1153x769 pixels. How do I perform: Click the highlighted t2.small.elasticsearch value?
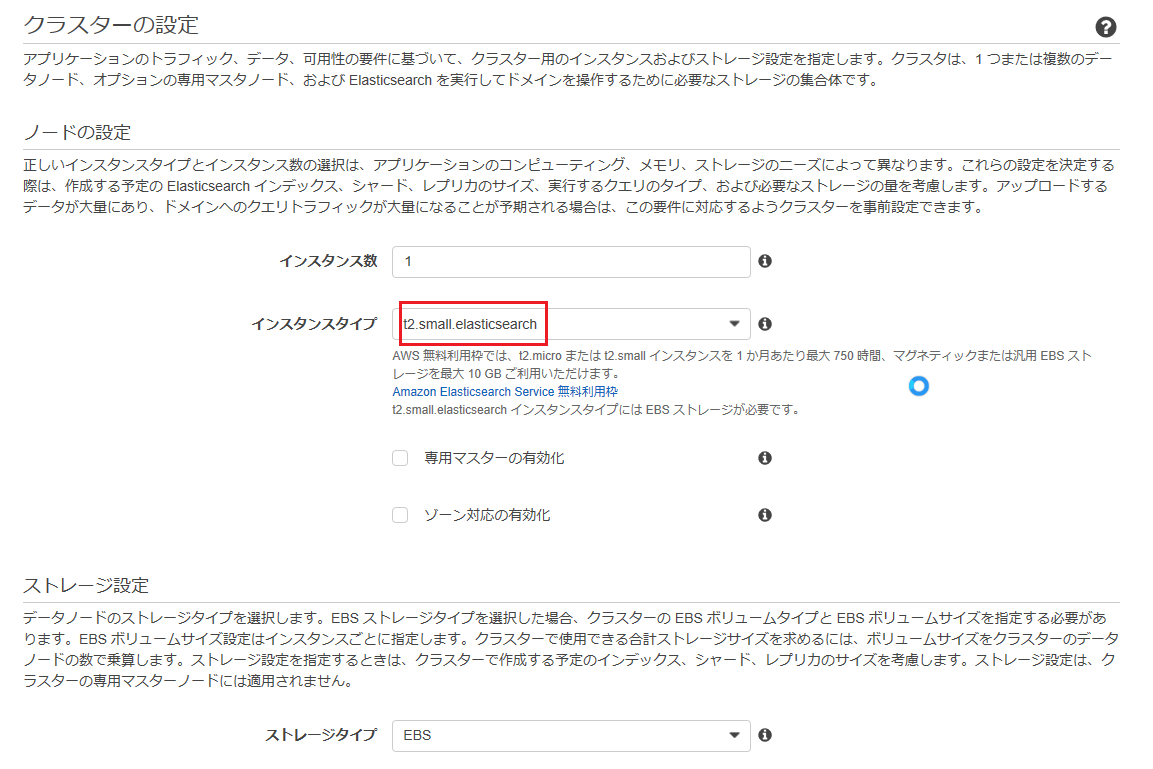pos(470,323)
